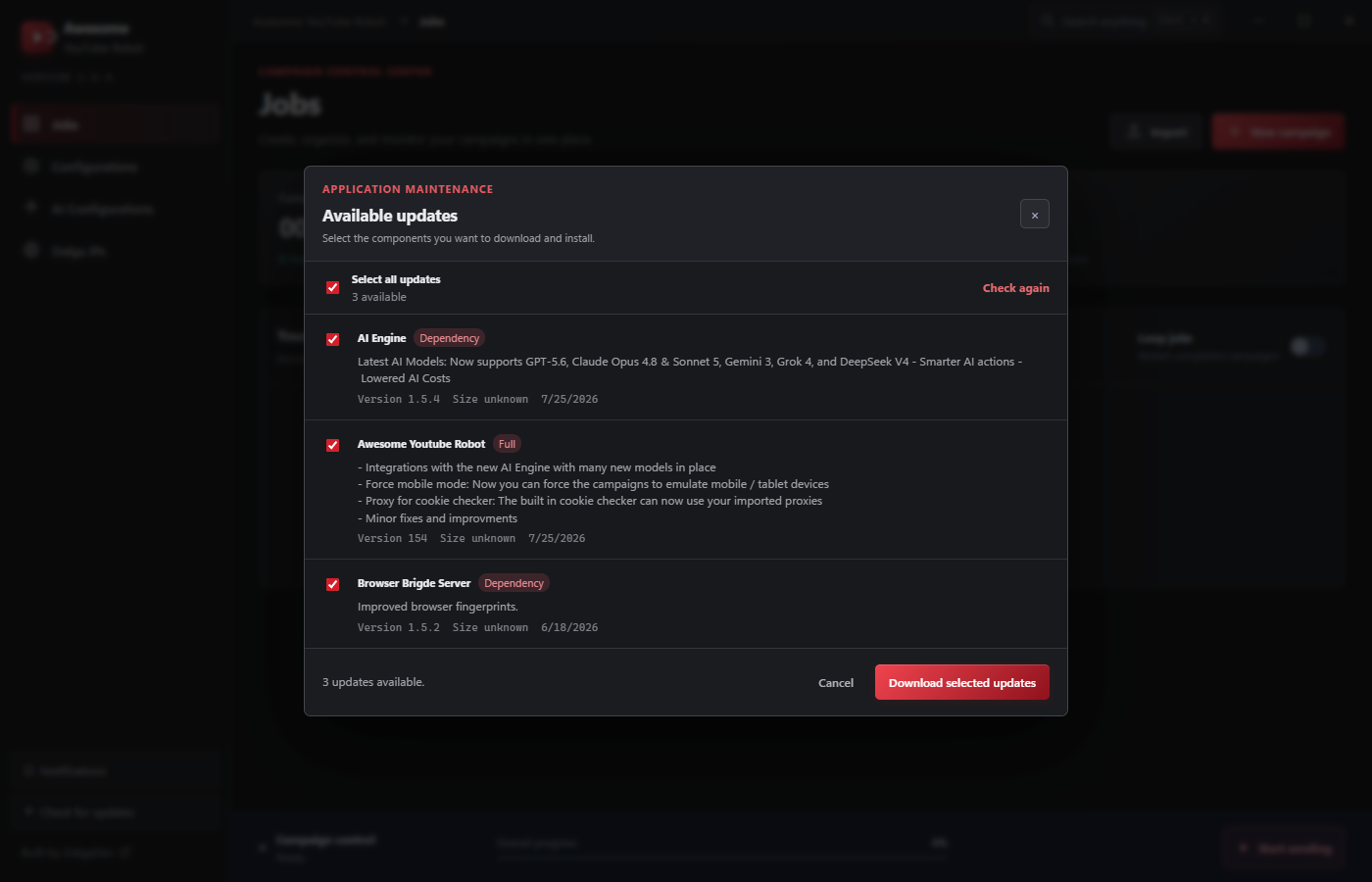Click the '6/18/2026' date

tap(569, 627)
